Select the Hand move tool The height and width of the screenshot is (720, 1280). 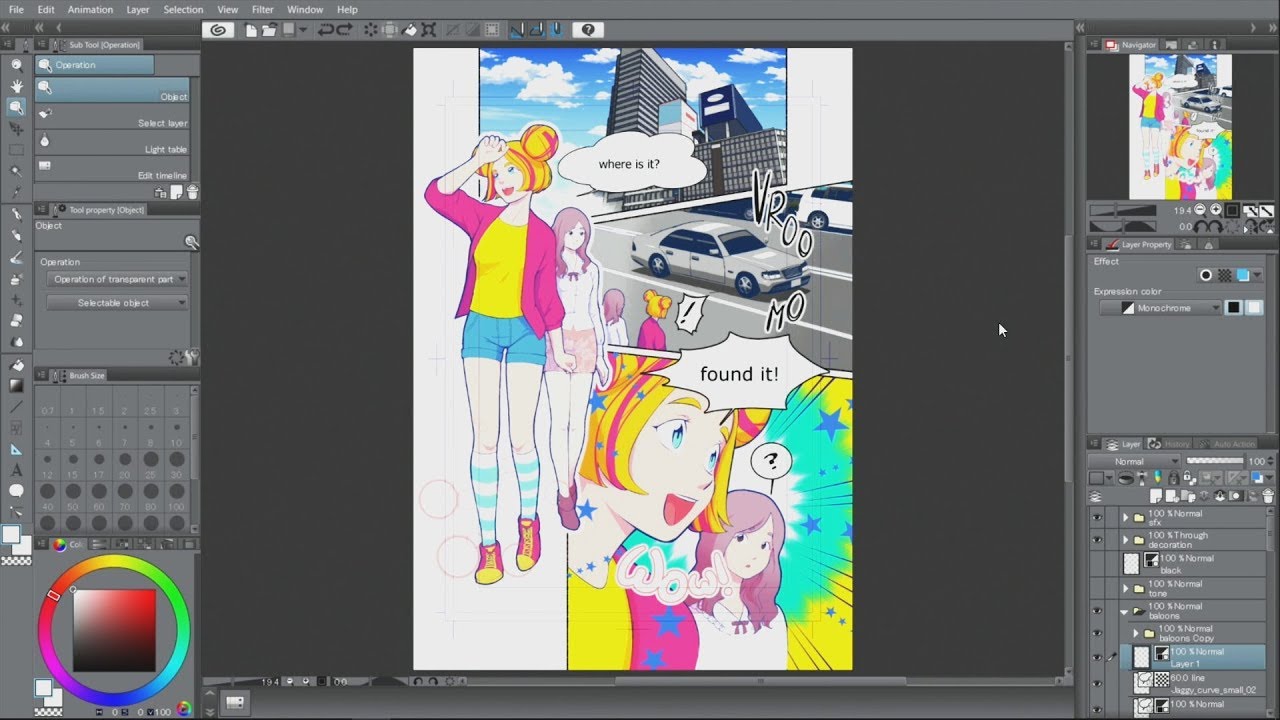click(16, 86)
